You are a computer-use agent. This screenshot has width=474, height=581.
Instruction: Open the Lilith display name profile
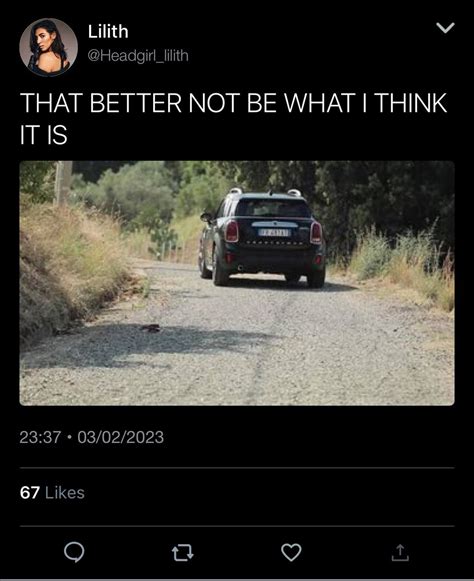click(108, 32)
